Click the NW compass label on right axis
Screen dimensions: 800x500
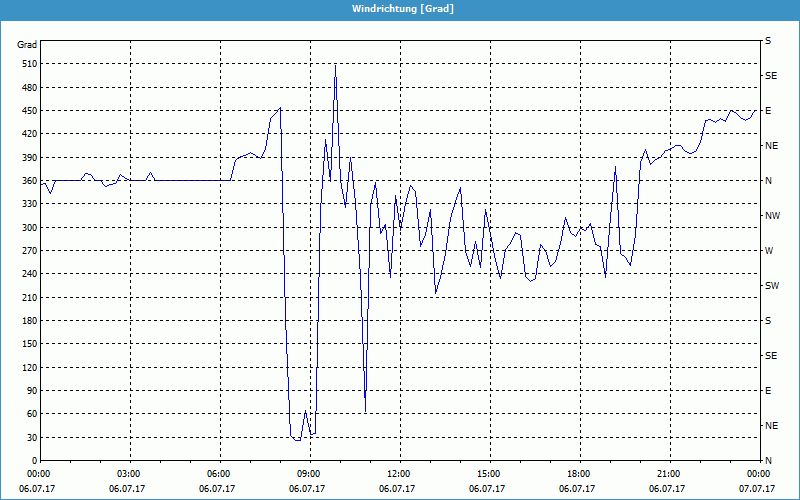pyautogui.click(x=771, y=216)
